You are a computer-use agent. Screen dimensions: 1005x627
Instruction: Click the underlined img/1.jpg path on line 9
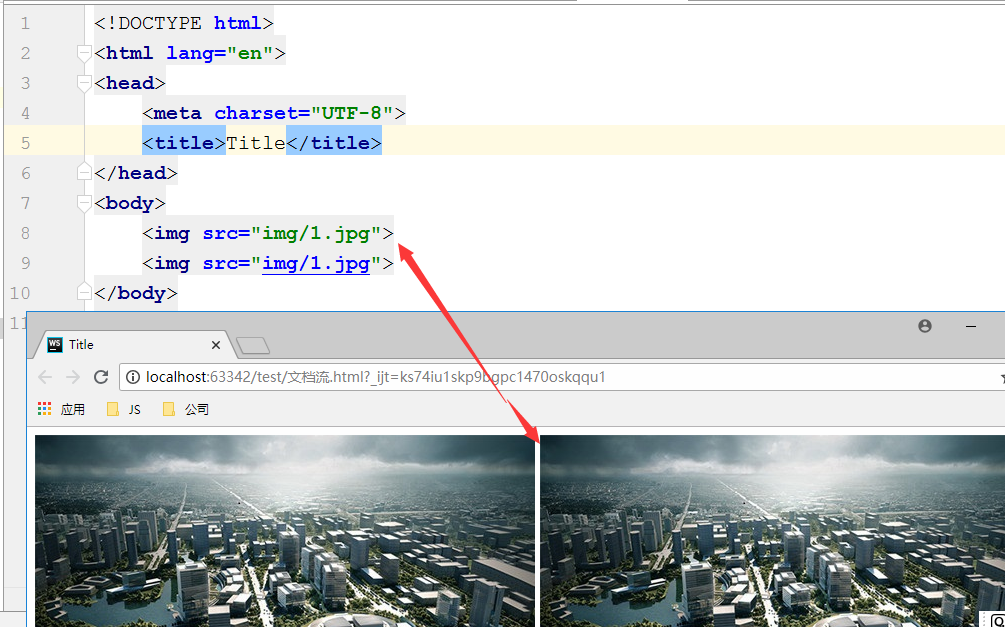pyautogui.click(x=316, y=263)
